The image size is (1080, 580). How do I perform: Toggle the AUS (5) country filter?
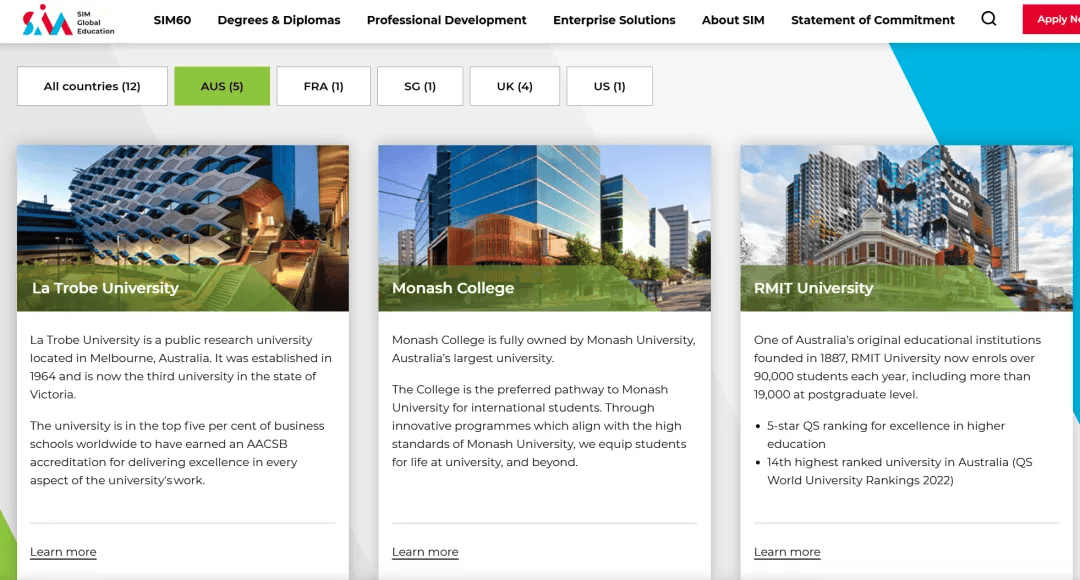click(x=222, y=86)
